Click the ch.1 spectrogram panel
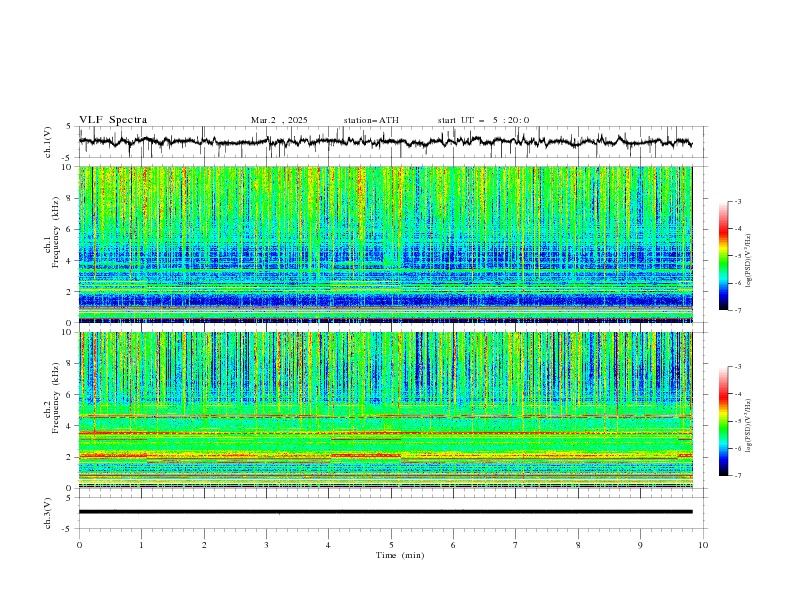 point(385,244)
